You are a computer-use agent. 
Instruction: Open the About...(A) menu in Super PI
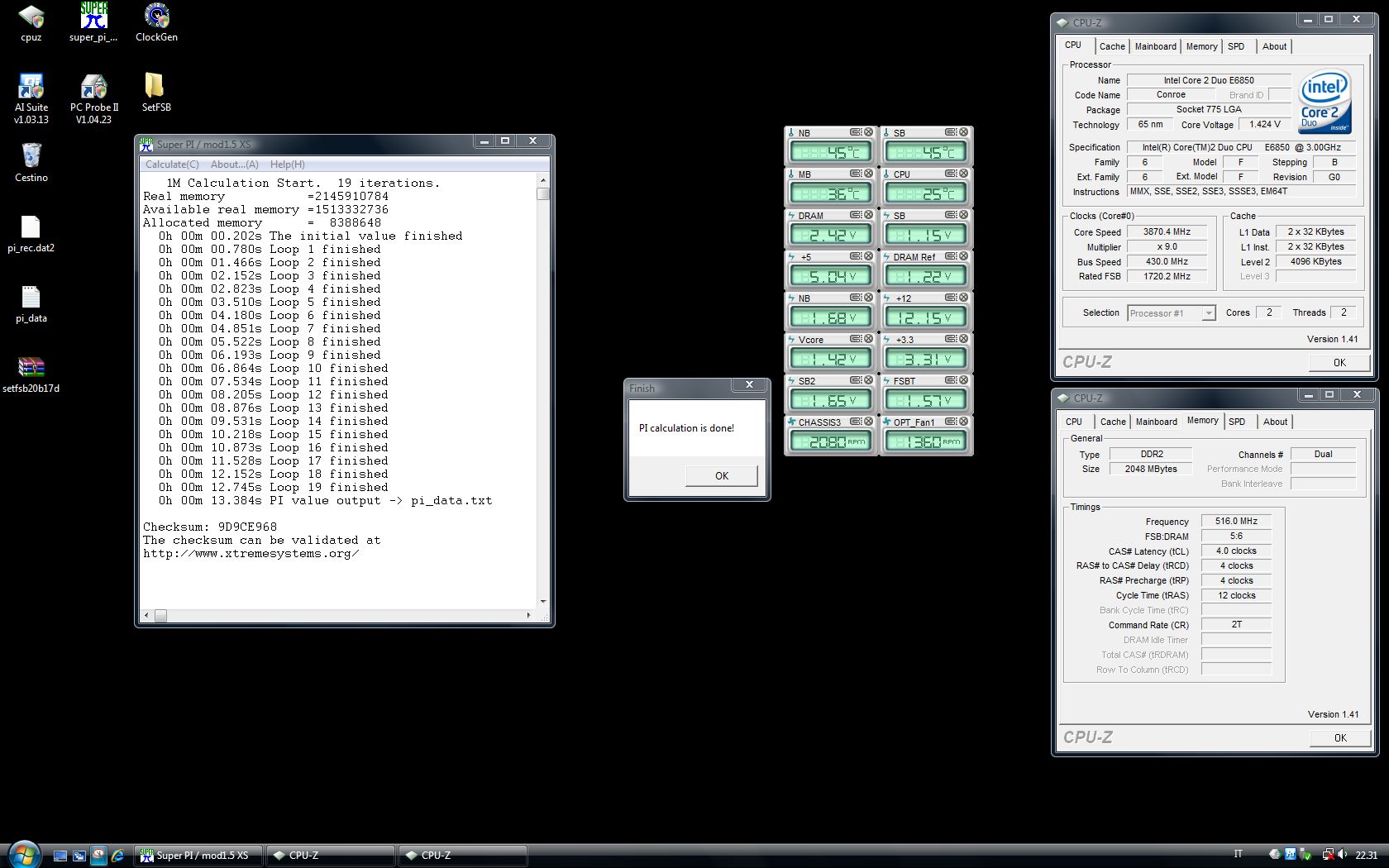pos(235,165)
